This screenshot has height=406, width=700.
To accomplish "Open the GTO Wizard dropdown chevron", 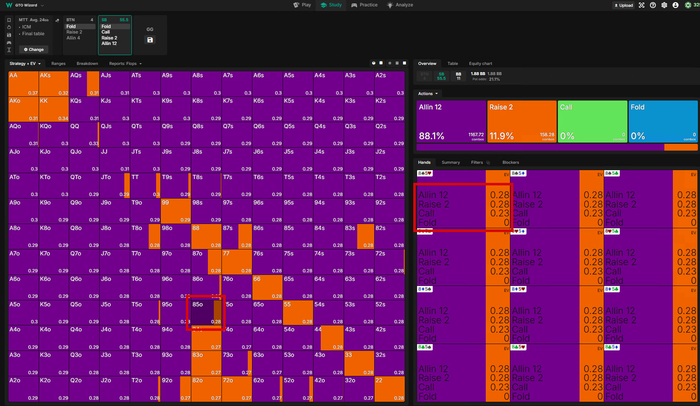I will click(x=42, y=5).
